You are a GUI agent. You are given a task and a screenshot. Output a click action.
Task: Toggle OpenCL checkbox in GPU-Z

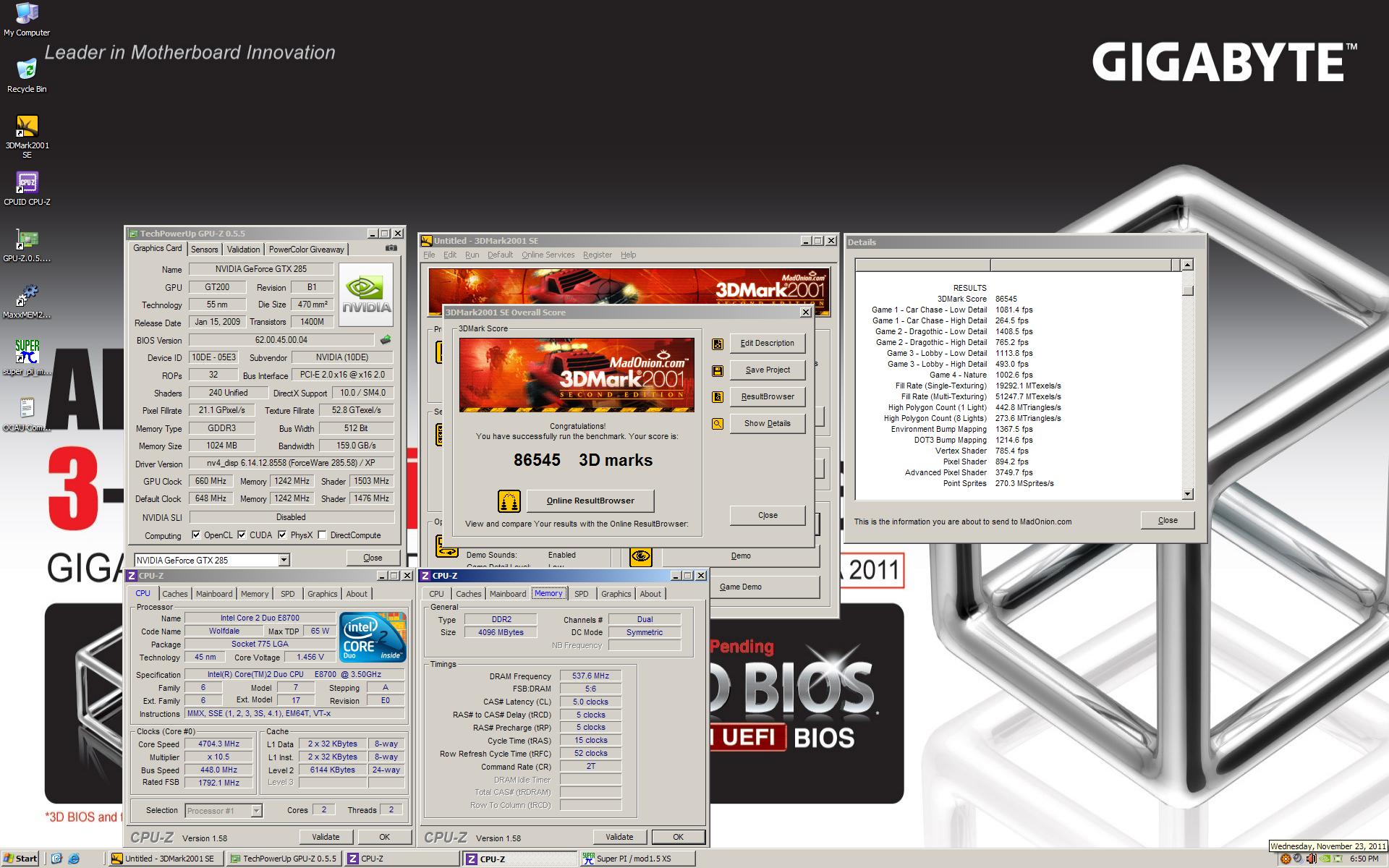point(196,535)
